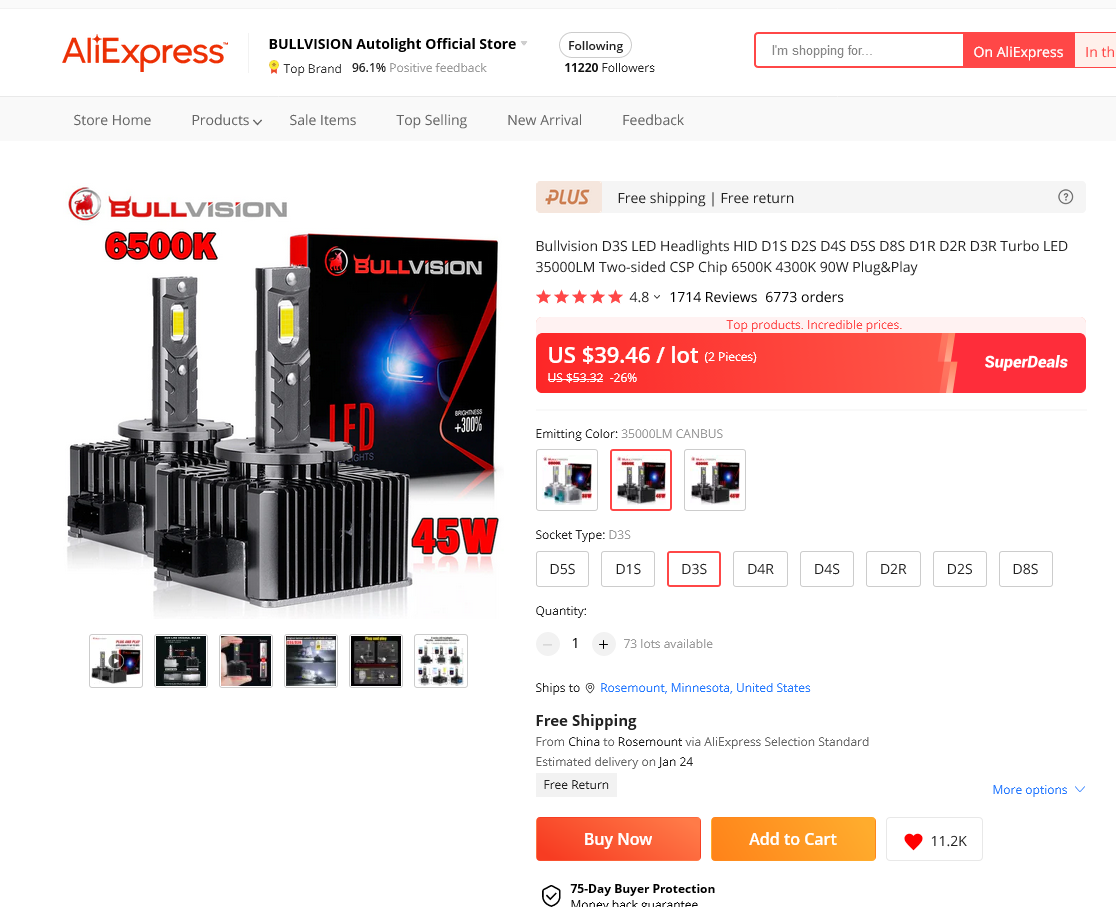The width and height of the screenshot is (1116, 907).
Task: Choose the D8S socket type option
Action: coord(1026,569)
